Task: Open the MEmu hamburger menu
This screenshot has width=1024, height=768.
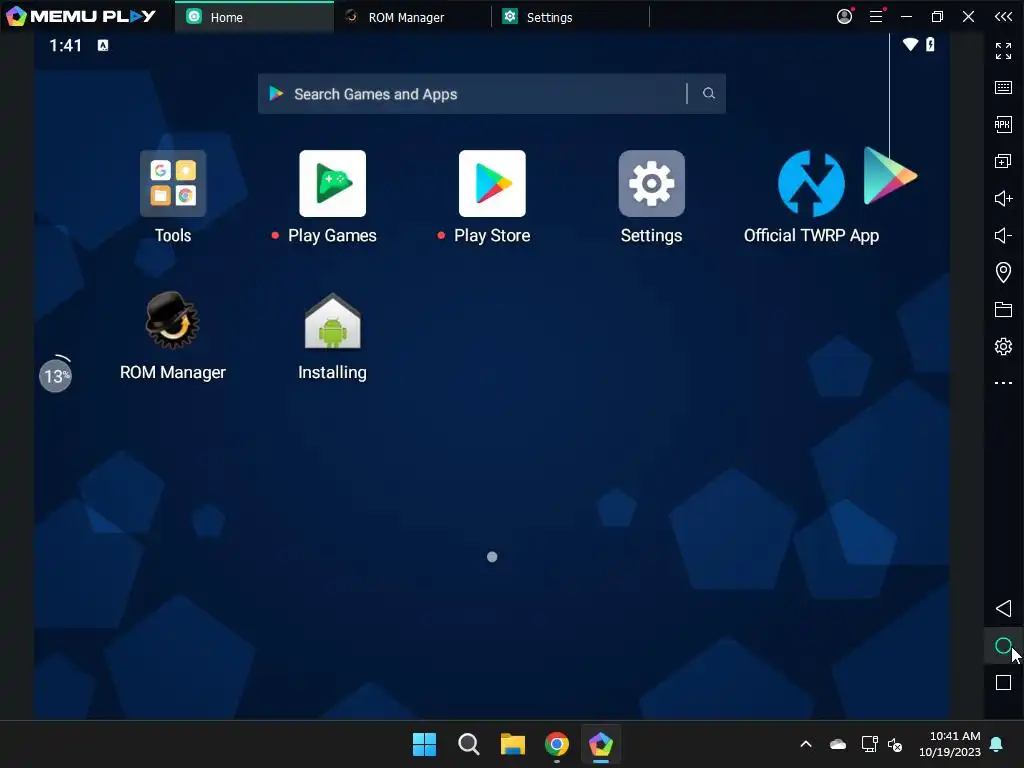Action: pyautogui.click(x=876, y=16)
